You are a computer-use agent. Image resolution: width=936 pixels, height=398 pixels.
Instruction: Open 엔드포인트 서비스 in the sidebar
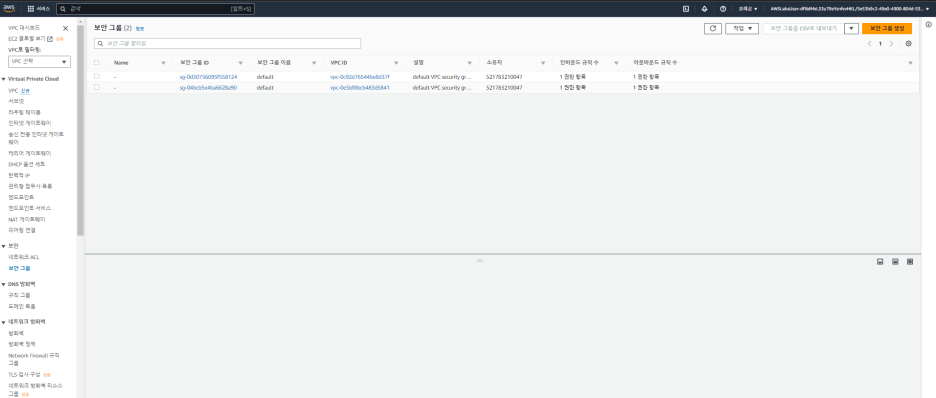pos(30,208)
